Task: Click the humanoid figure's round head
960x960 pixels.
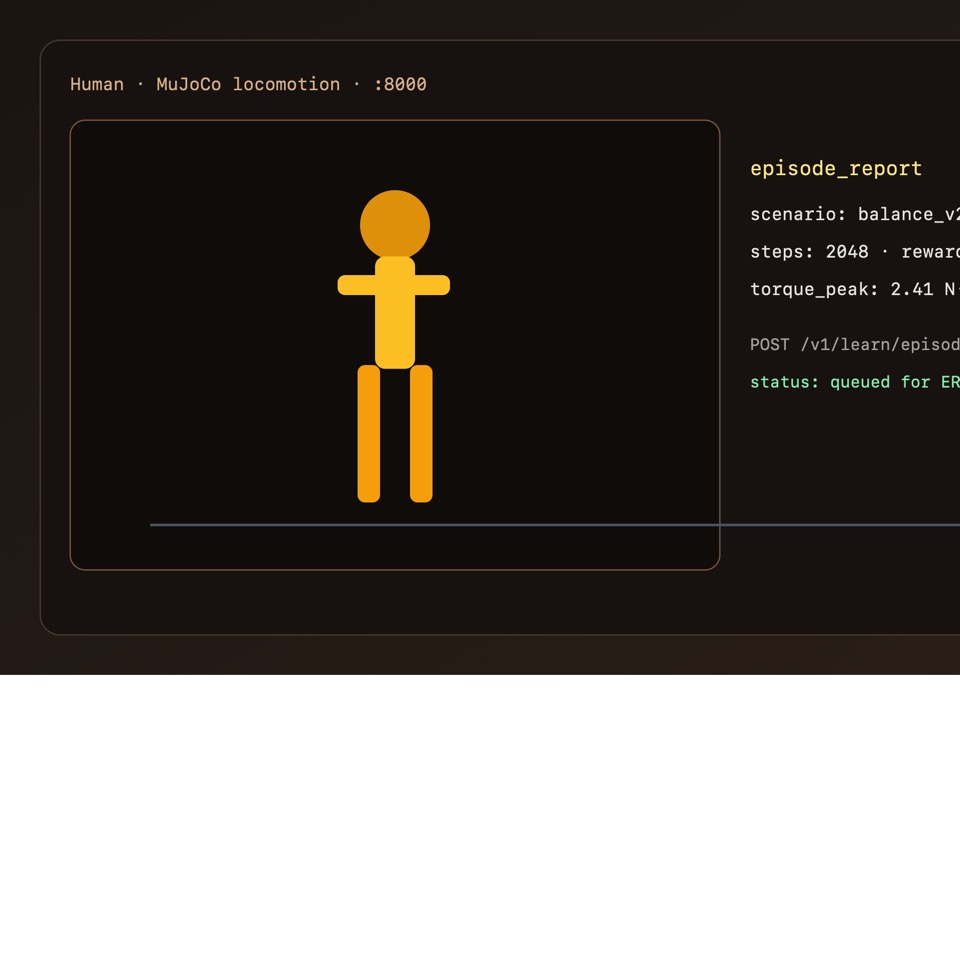Action: (395, 225)
